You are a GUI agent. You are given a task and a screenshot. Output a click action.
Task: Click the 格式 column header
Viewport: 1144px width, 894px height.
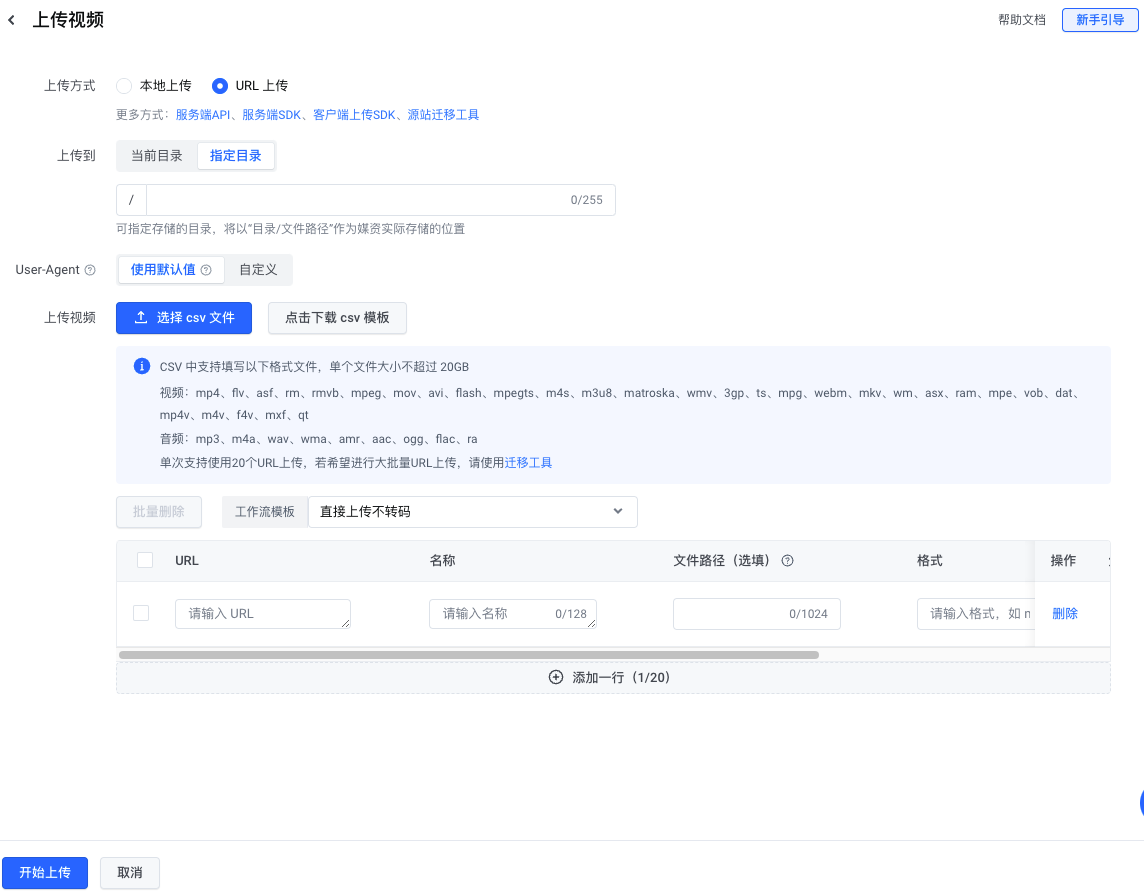(930, 561)
